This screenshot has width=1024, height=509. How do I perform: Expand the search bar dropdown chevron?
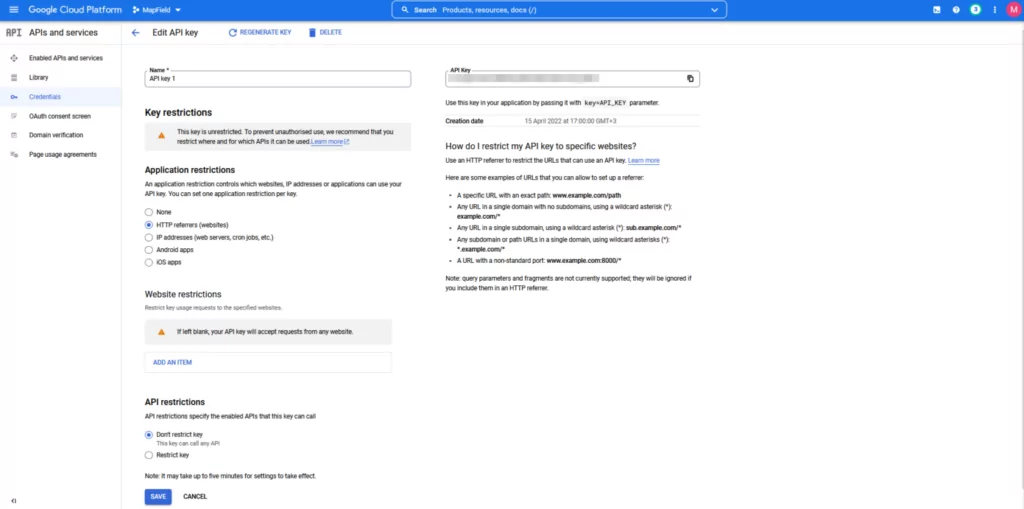pyautogui.click(x=714, y=10)
